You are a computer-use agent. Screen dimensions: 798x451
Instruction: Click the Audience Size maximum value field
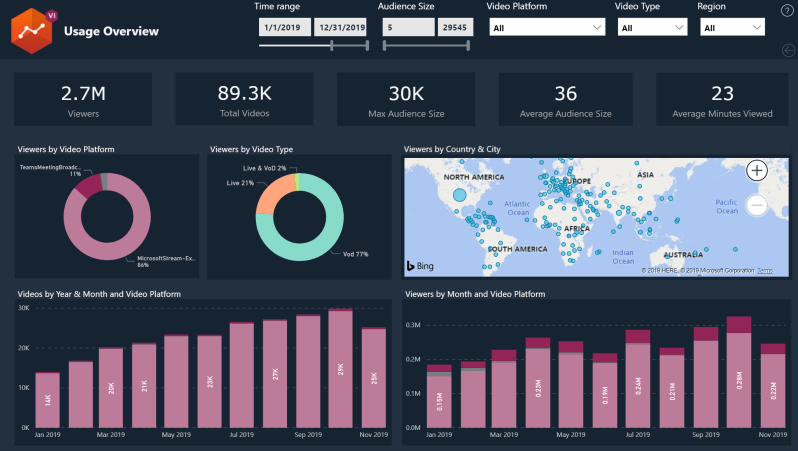point(456,28)
